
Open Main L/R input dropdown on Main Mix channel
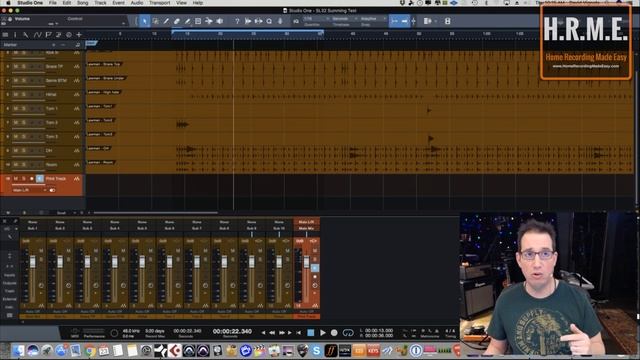[x=307, y=222]
